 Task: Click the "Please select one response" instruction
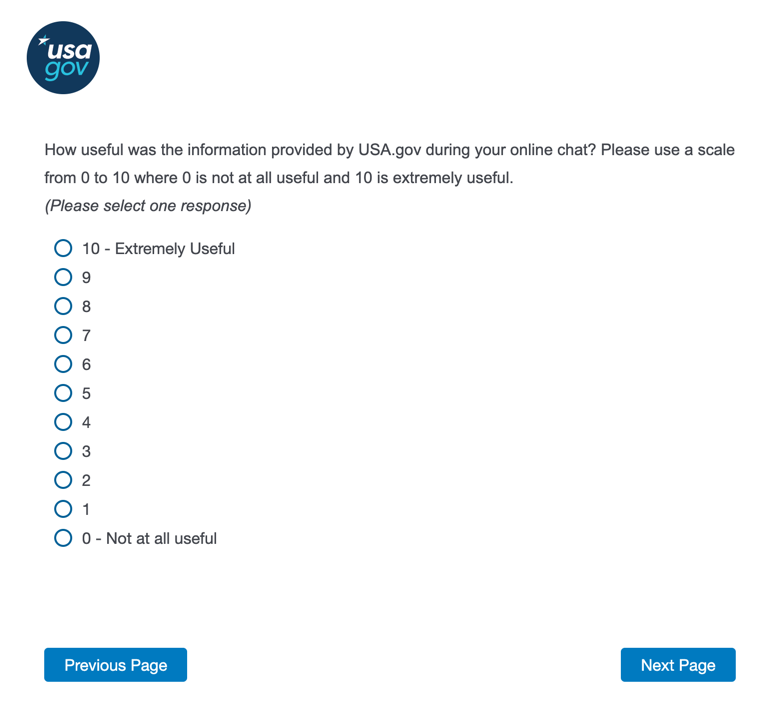147,207
